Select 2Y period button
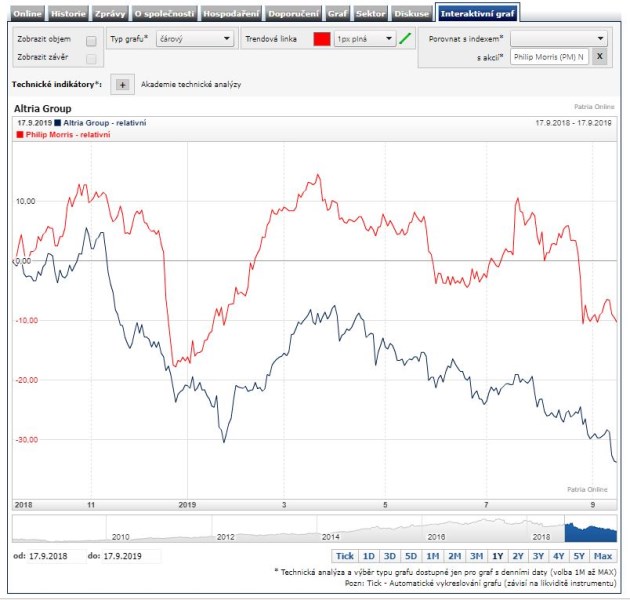 click(518, 555)
